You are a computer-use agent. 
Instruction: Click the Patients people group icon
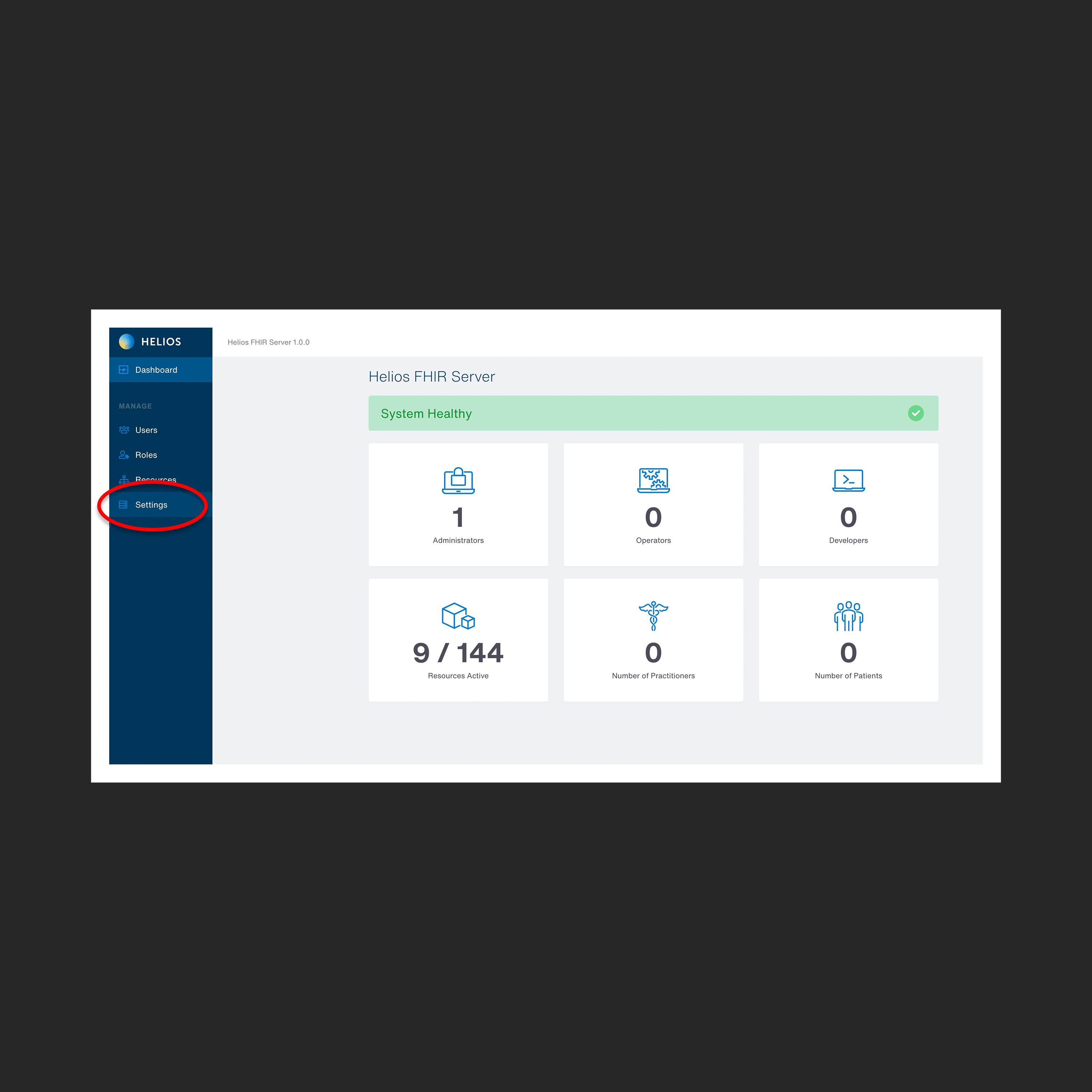tap(848, 616)
